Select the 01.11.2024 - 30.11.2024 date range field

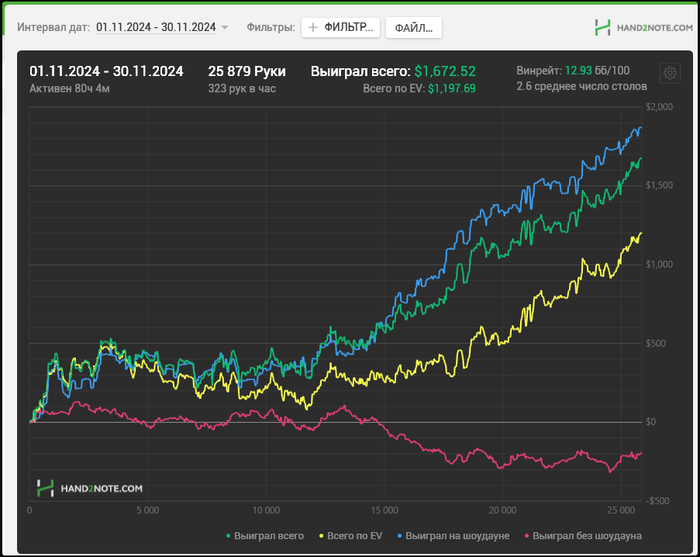coord(156,27)
